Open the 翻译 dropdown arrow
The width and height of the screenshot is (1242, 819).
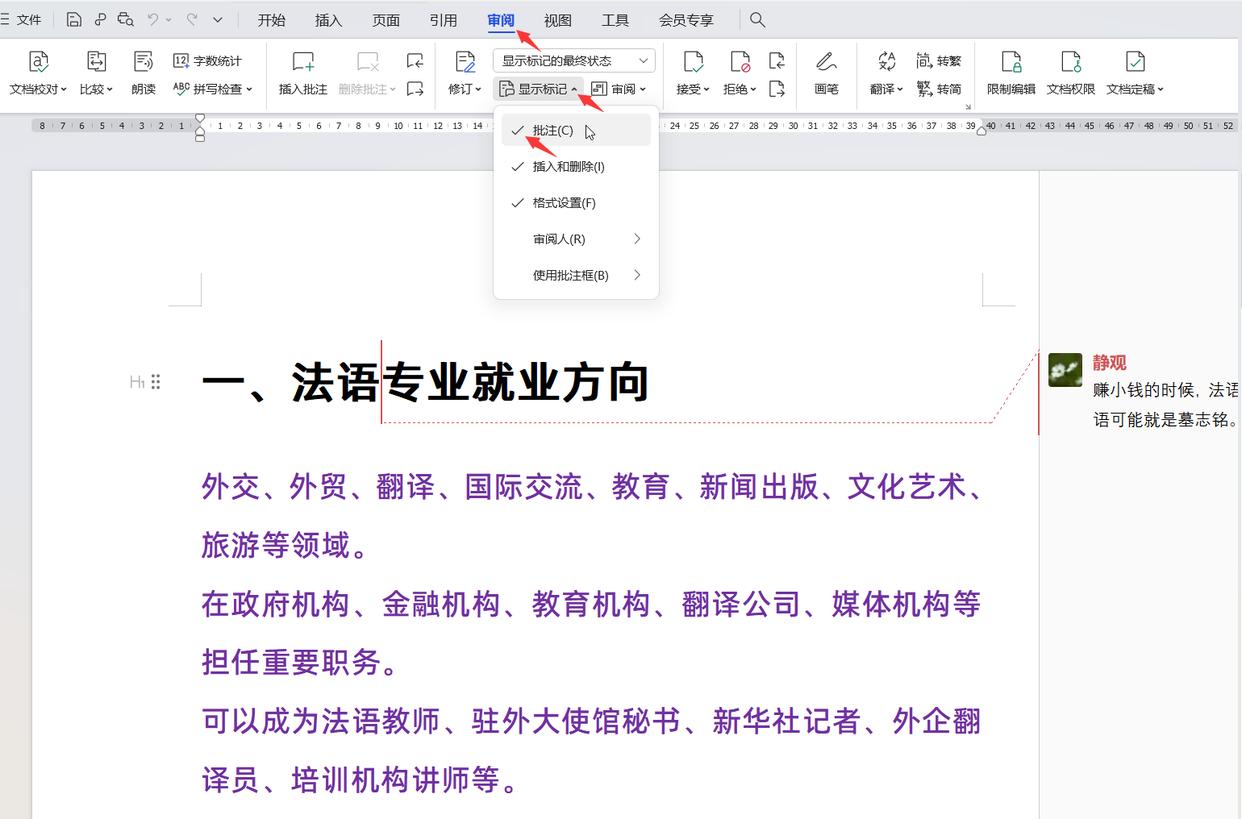[900, 90]
